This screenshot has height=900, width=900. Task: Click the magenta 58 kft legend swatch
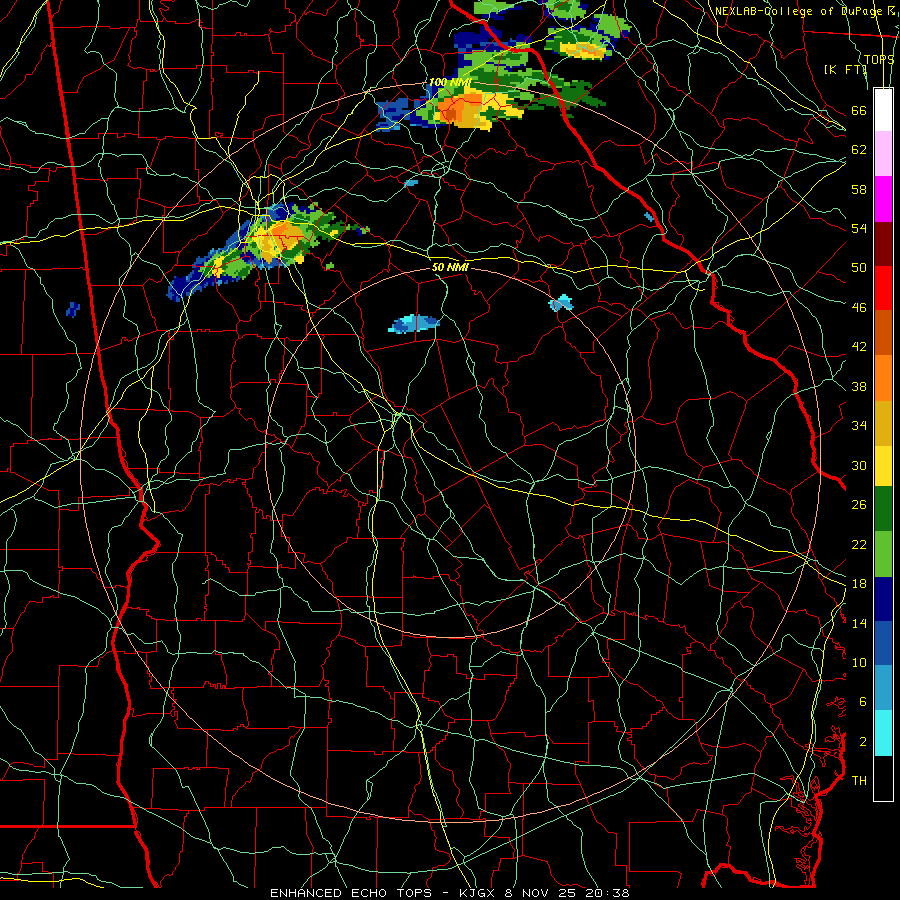[883, 199]
